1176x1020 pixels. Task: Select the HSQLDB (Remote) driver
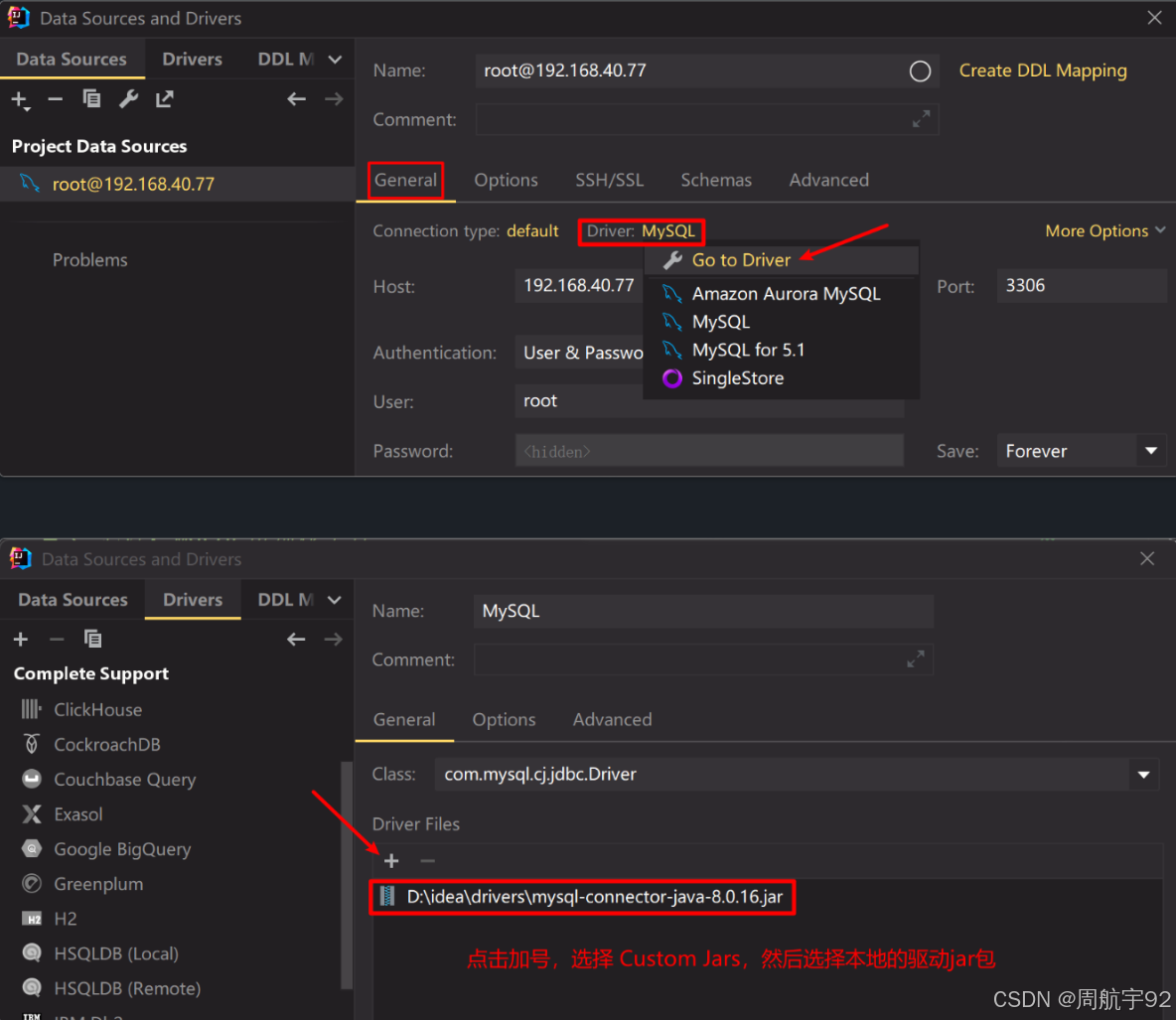point(127,988)
